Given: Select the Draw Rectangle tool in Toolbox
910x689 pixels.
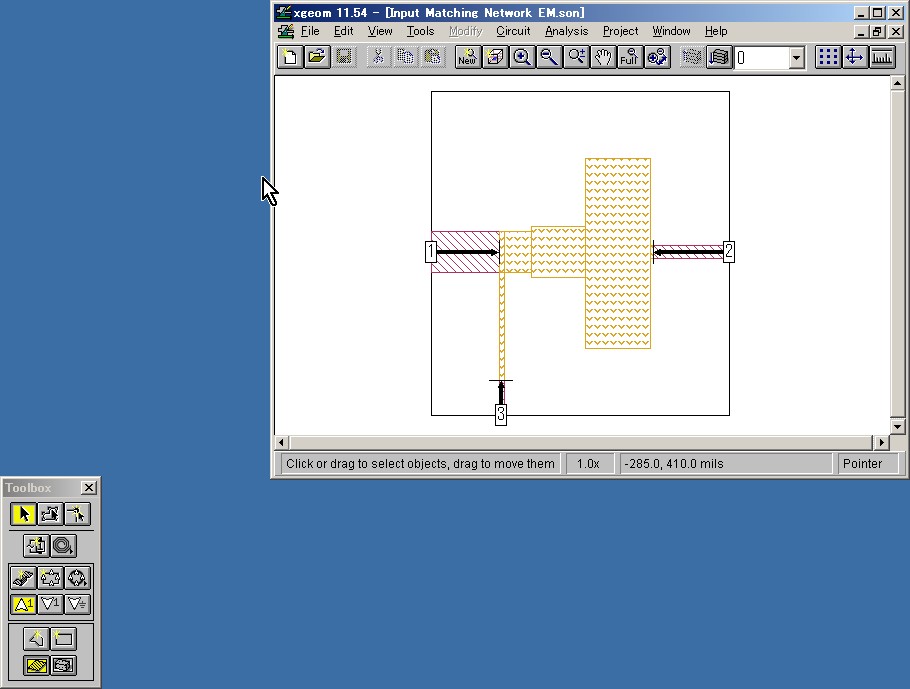Looking at the screenshot, I should pos(64,639).
